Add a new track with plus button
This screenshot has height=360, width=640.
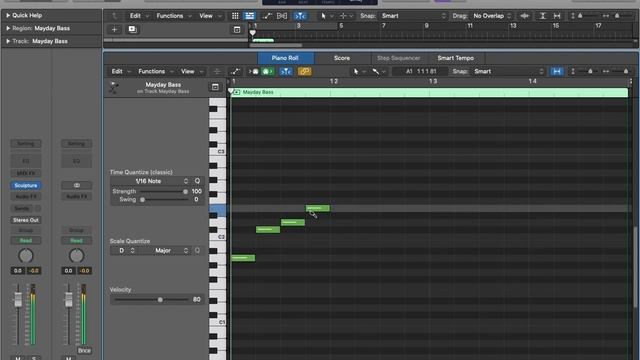[x=114, y=29]
